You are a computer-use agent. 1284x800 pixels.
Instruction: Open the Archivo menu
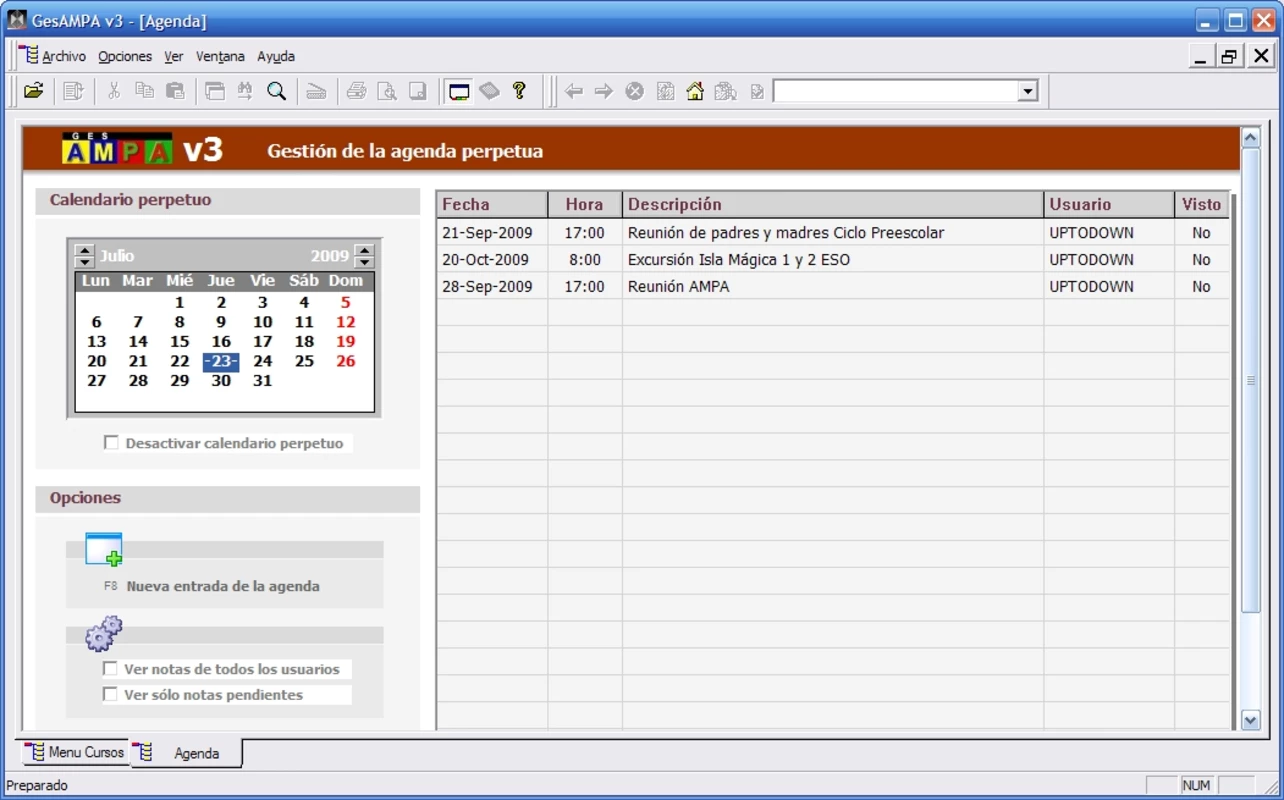[64, 56]
